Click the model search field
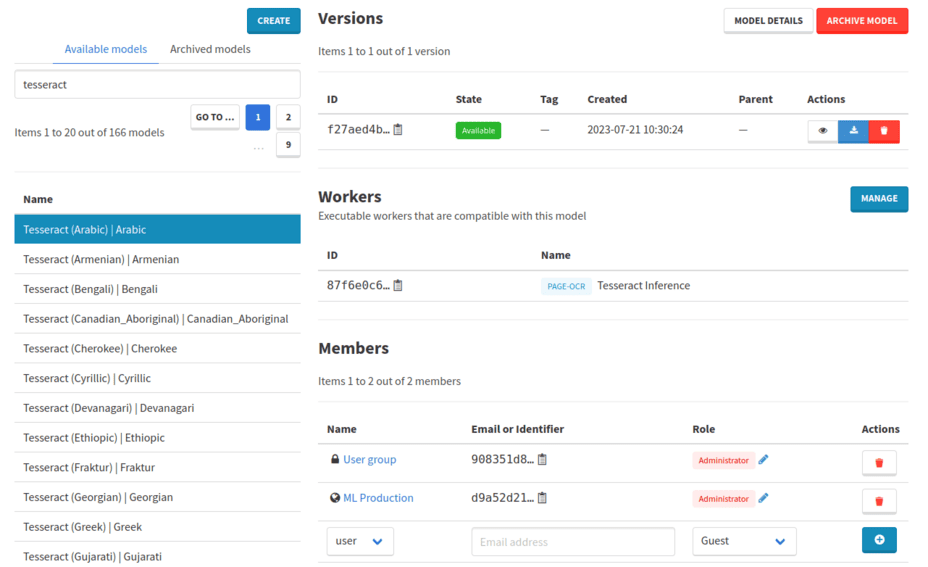This screenshot has width=928, height=567. click(157, 85)
